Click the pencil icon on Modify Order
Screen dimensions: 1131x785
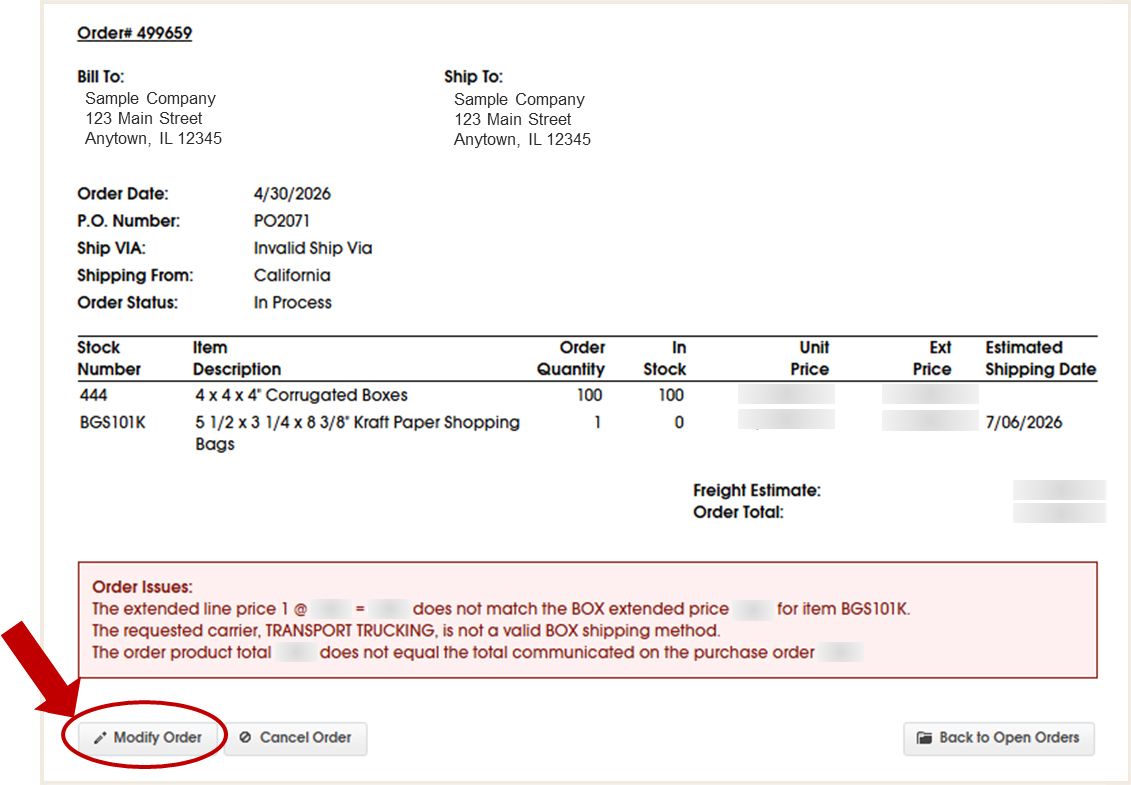click(x=100, y=738)
